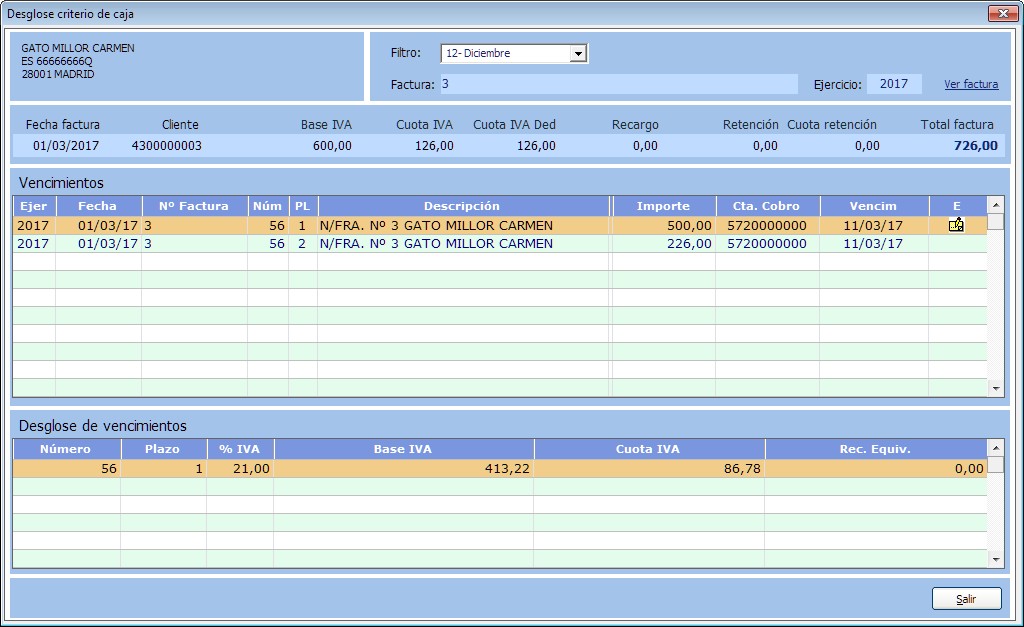
Task: Click the Salir button
Action: [967, 599]
